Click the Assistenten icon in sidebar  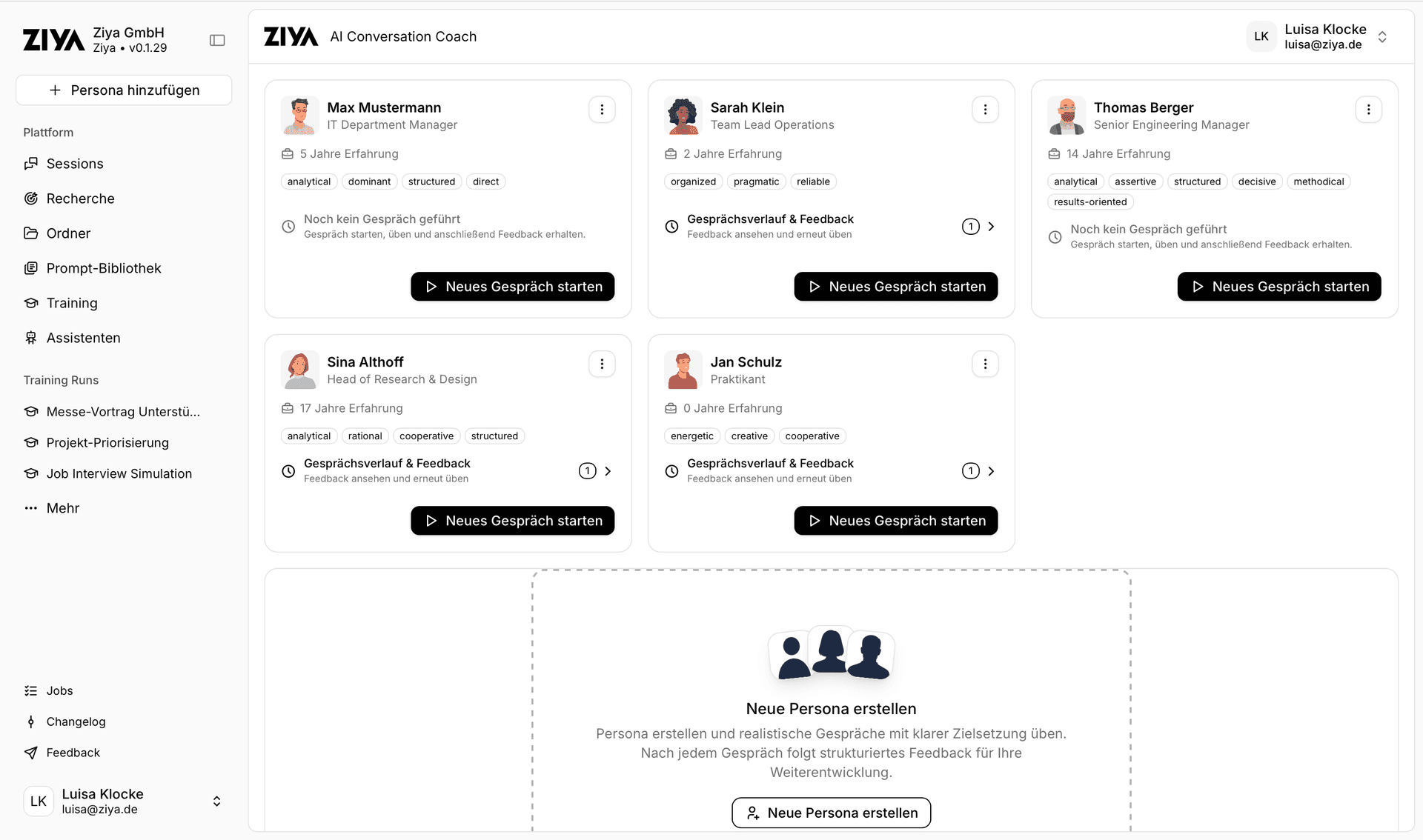pos(31,338)
